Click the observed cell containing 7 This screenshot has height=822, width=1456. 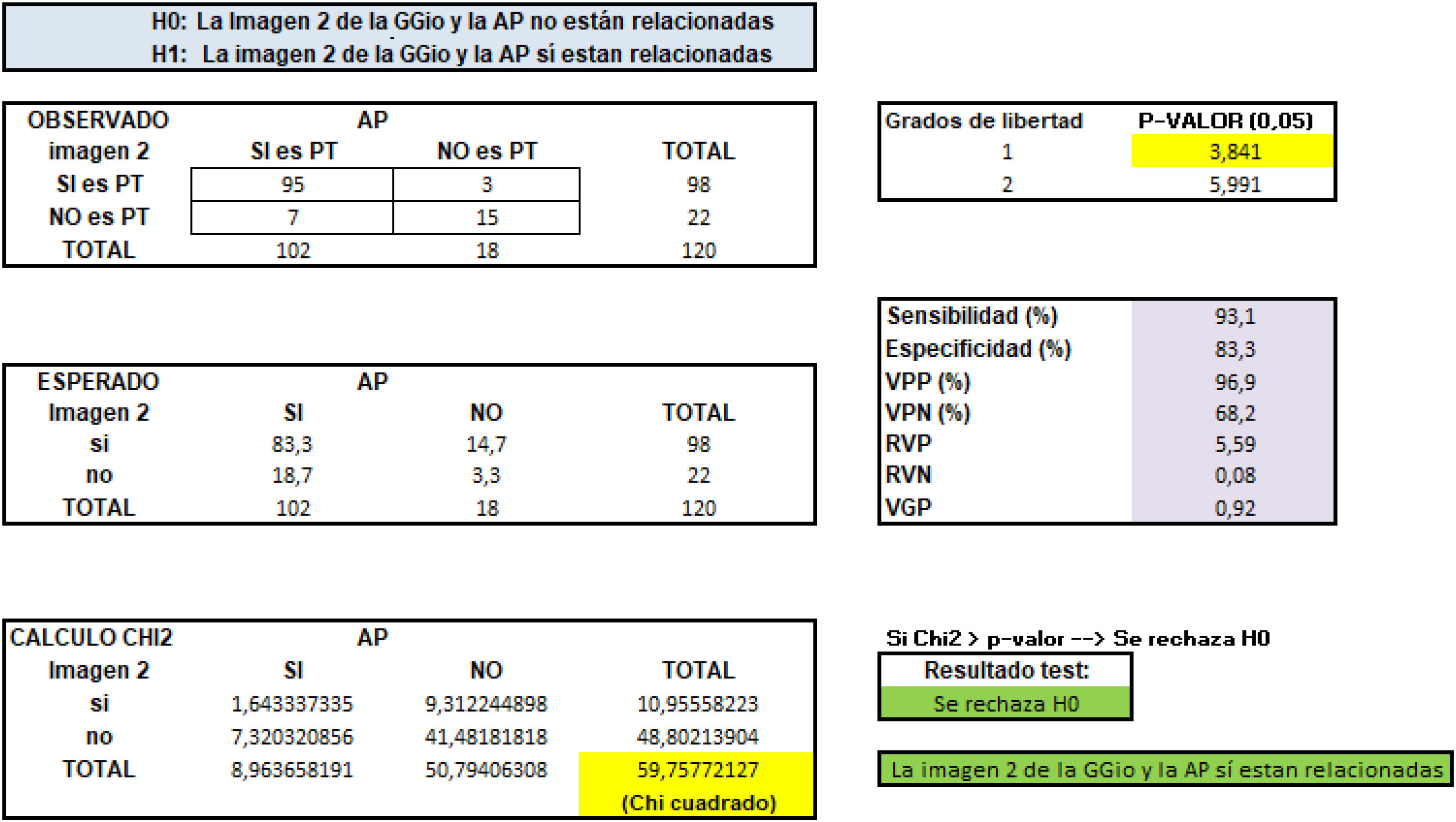(292, 218)
